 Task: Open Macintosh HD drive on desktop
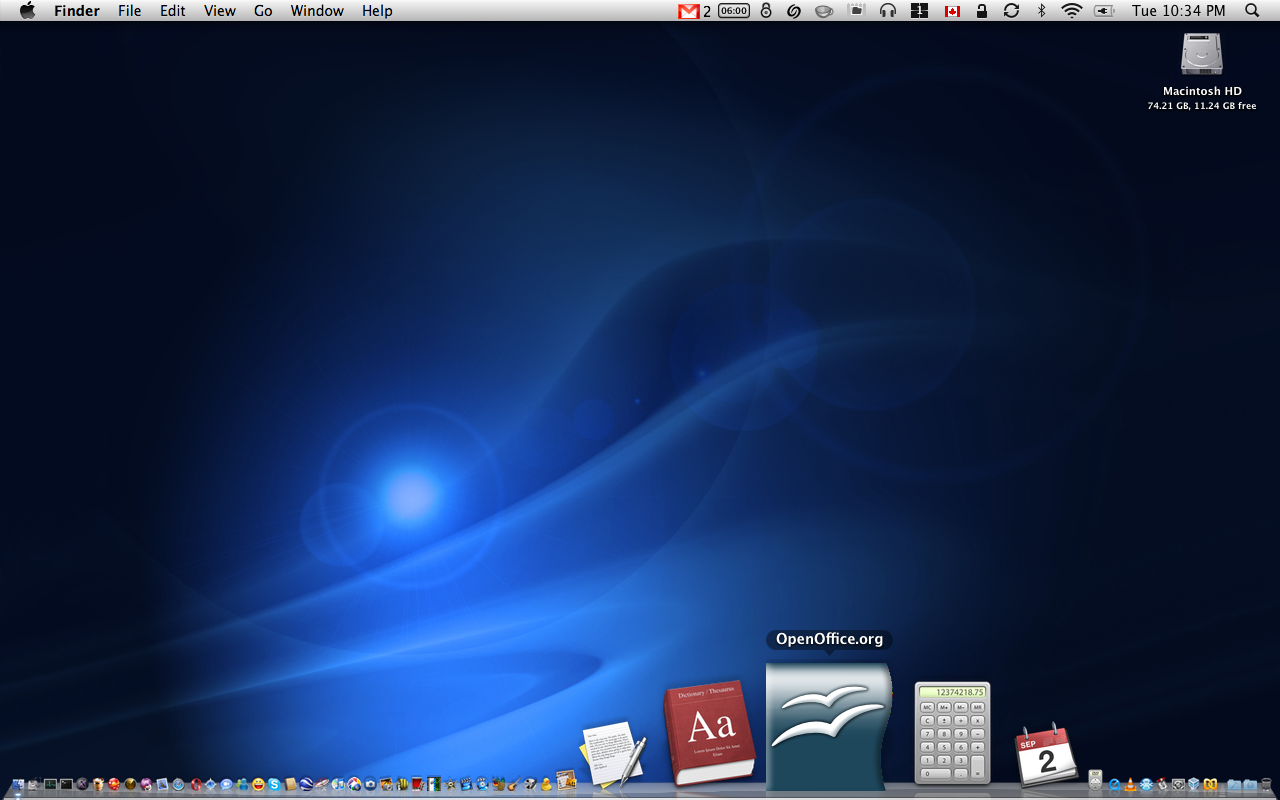(x=1201, y=54)
